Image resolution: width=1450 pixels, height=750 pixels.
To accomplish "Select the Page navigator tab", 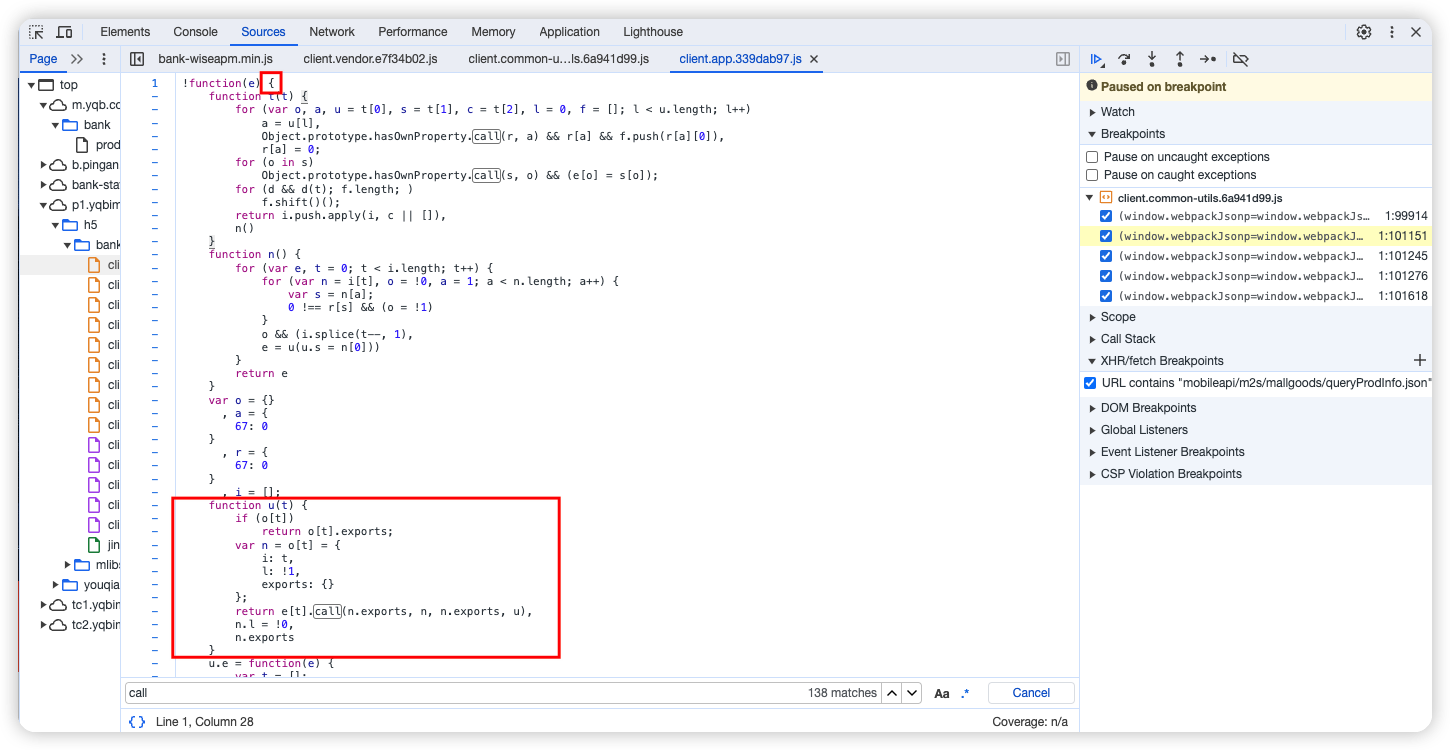I will (43, 59).
